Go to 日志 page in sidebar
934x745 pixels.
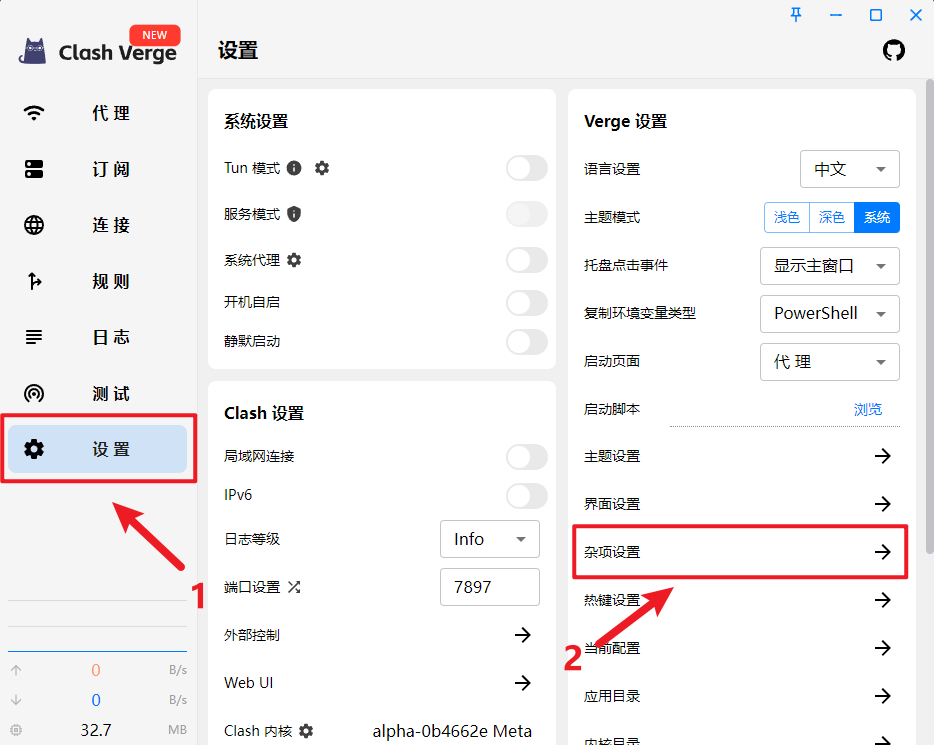click(x=97, y=337)
